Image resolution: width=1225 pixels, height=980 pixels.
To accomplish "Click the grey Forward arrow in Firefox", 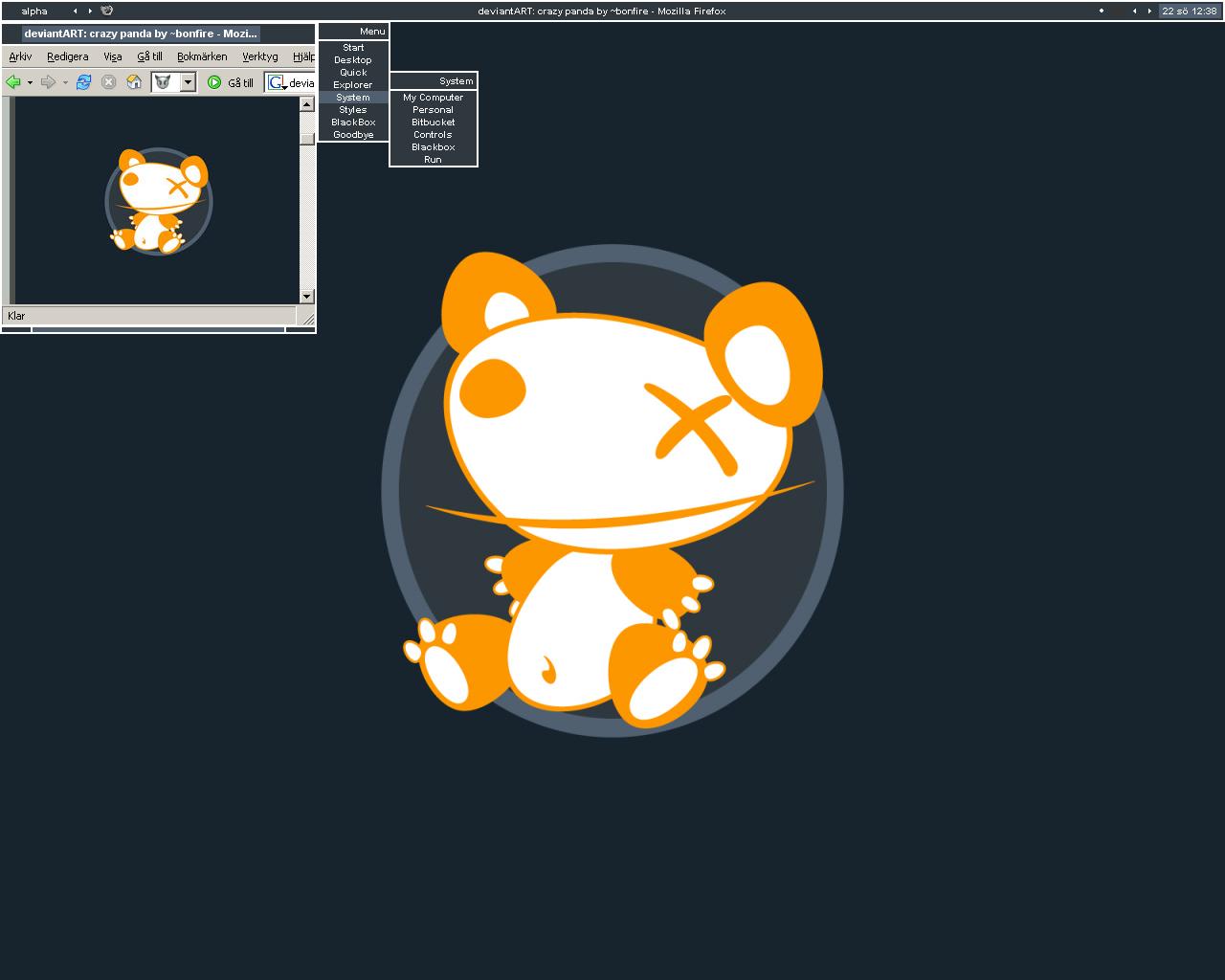I will (x=48, y=82).
